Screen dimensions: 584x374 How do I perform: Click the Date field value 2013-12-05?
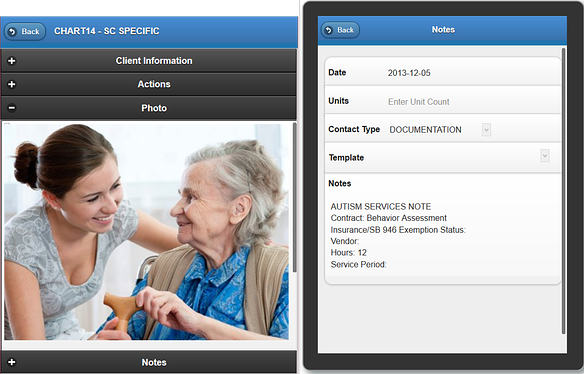tap(409, 73)
